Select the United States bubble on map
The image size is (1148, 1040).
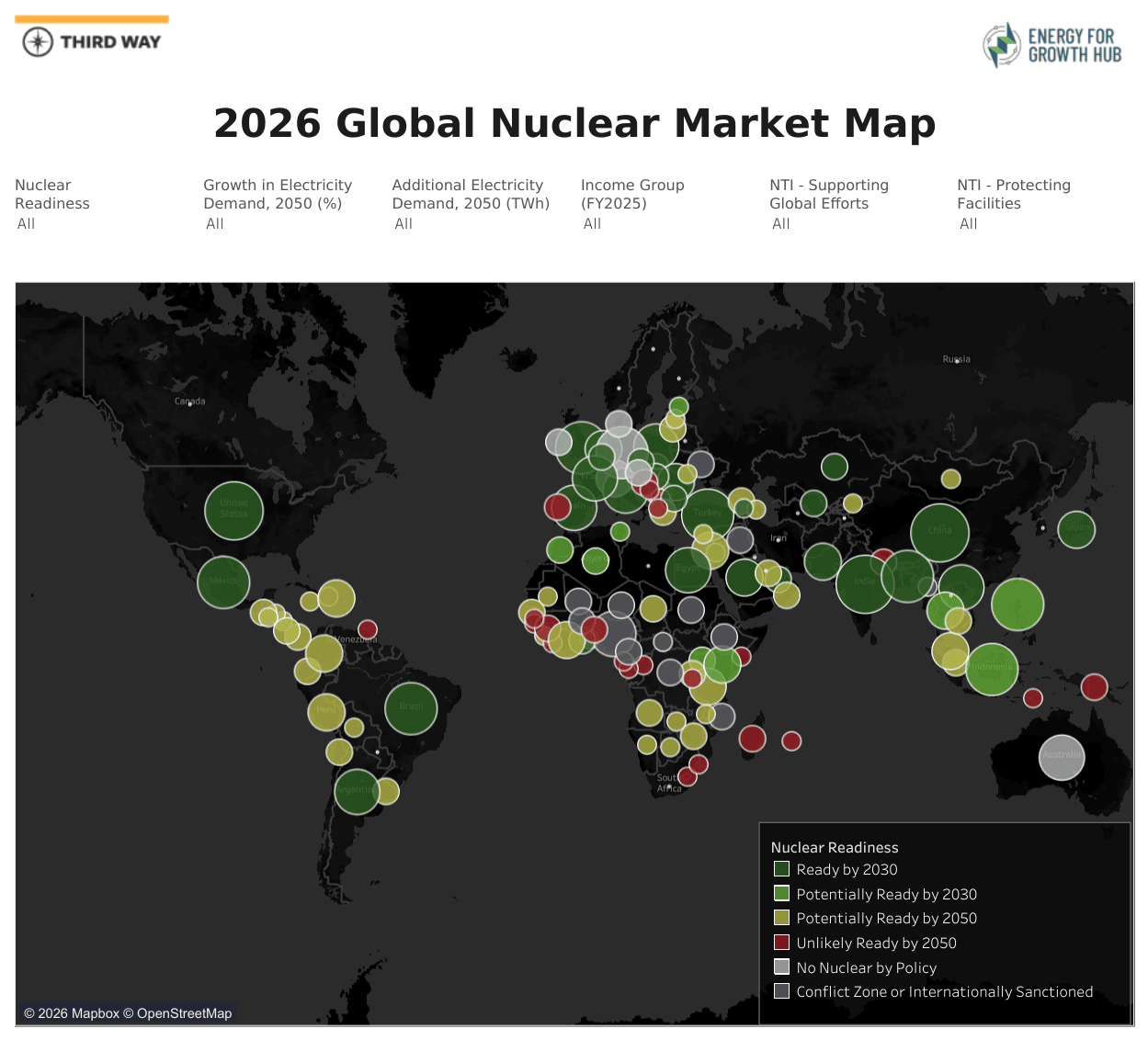tap(233, 511)
